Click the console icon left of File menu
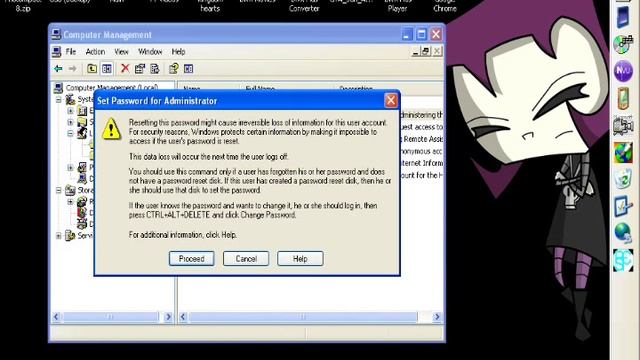Screen dimensions: 640x360 point(57,52)
